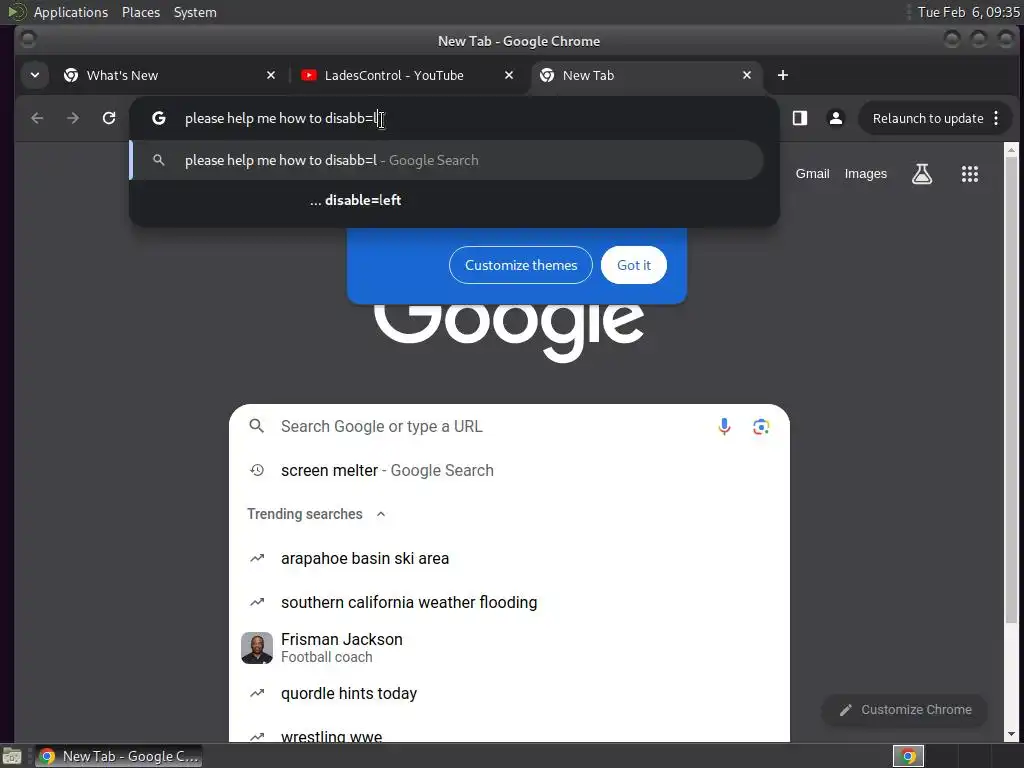
Task: Click Customize themes button
Action: [520, 265]
